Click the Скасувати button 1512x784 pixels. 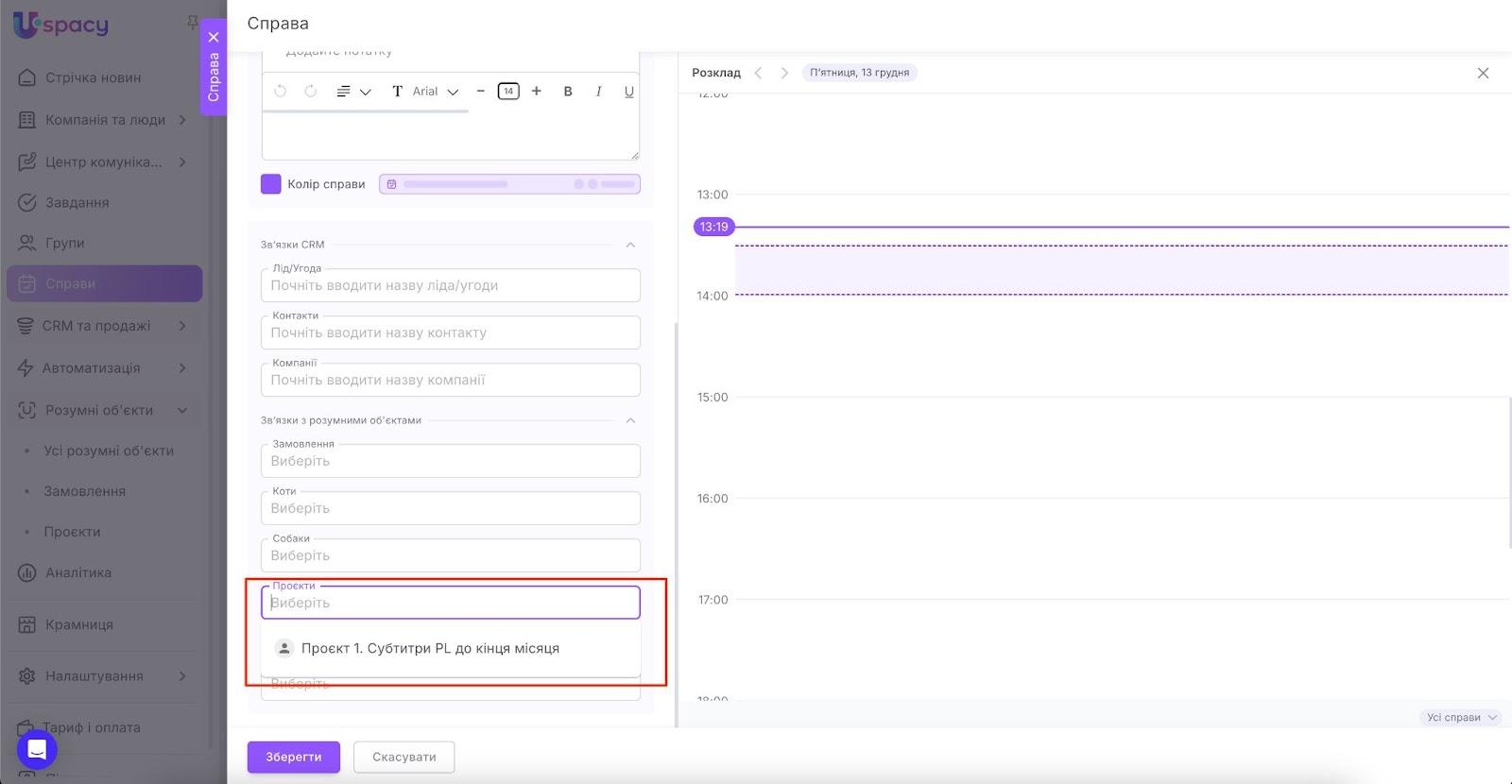404,757
